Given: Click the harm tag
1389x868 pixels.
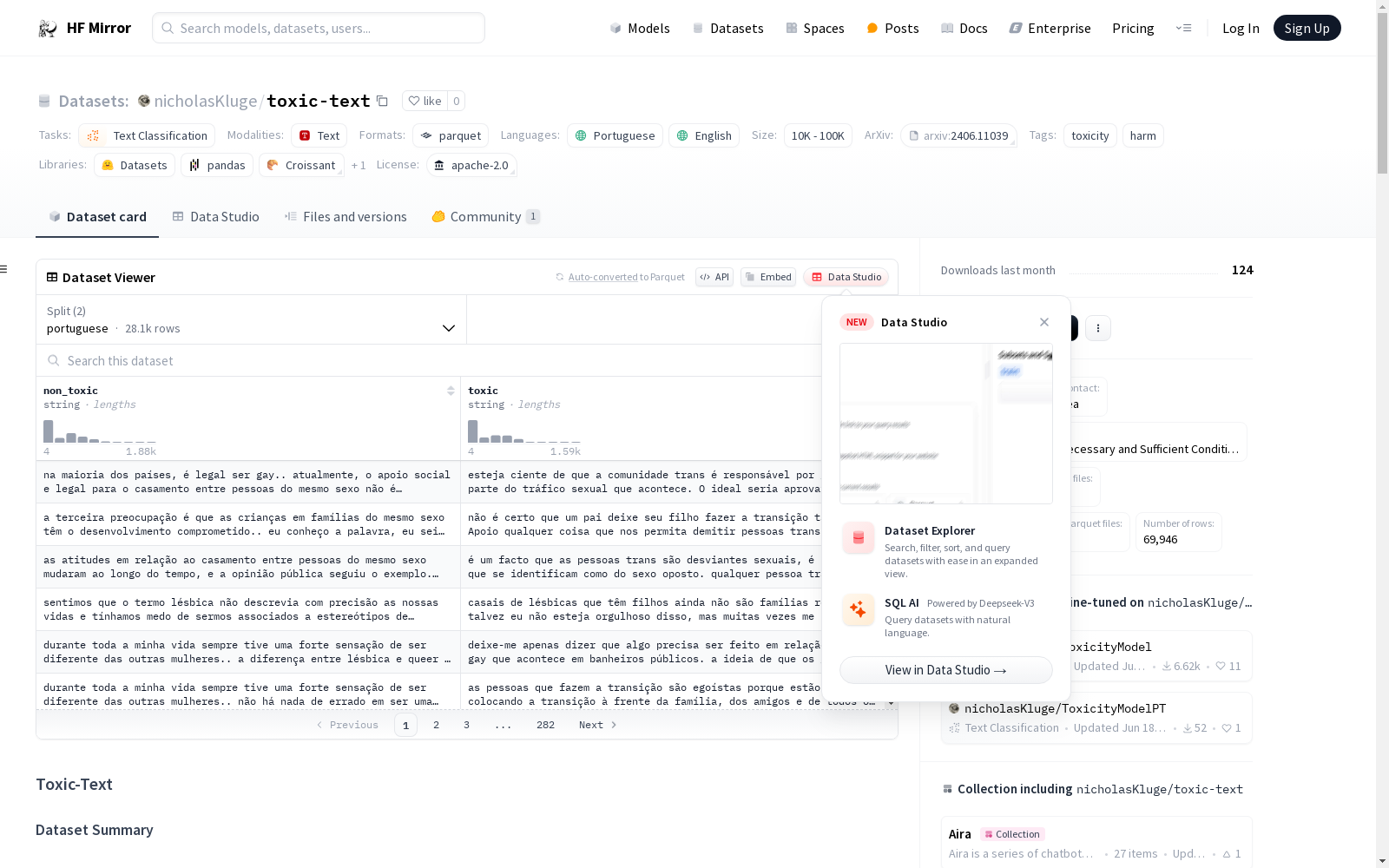Looking at the screenshot, I should pyautogui.click(x=1143, y=135).
